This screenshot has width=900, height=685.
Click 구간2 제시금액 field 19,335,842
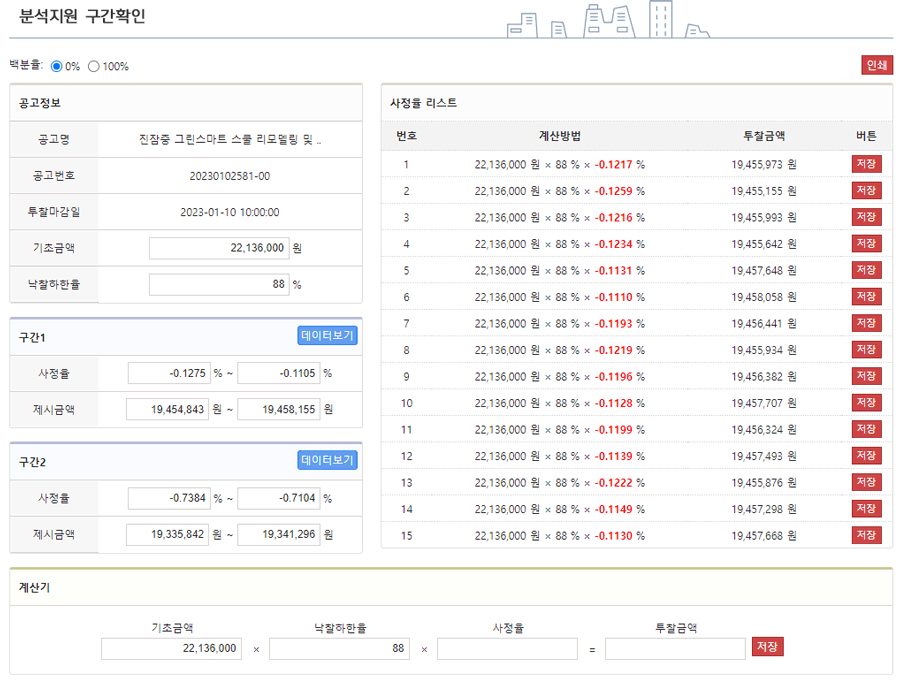click(168, 535)
